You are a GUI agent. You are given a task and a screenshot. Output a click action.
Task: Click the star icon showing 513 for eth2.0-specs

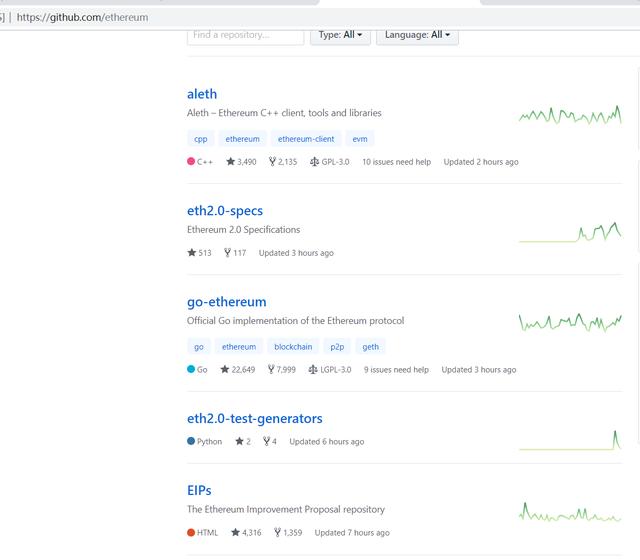(191, 253)
